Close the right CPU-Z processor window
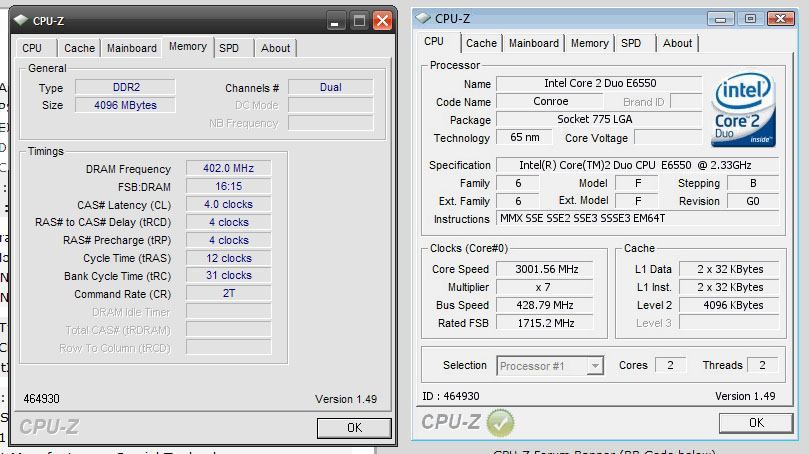The image size is (809, 454). tap(781, 19)
